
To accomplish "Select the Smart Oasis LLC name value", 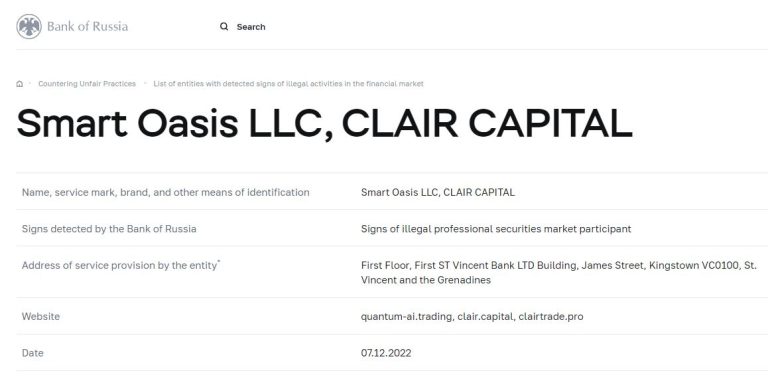I will pos(438,192).
